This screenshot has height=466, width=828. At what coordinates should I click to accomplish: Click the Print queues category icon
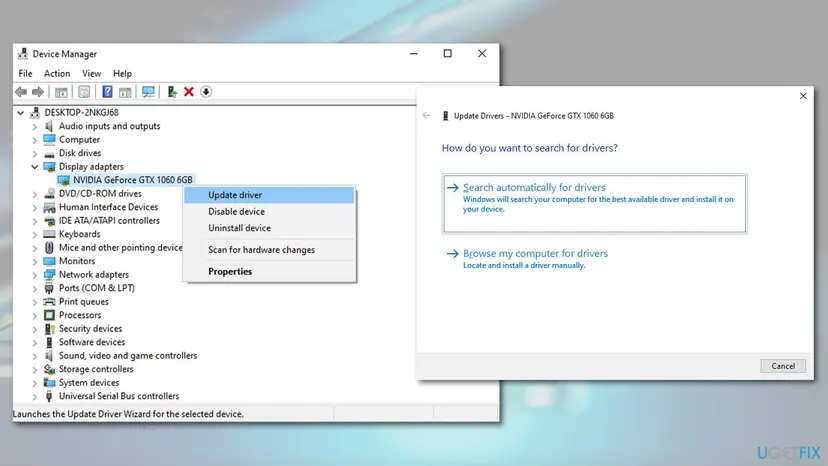click(49, 302)
